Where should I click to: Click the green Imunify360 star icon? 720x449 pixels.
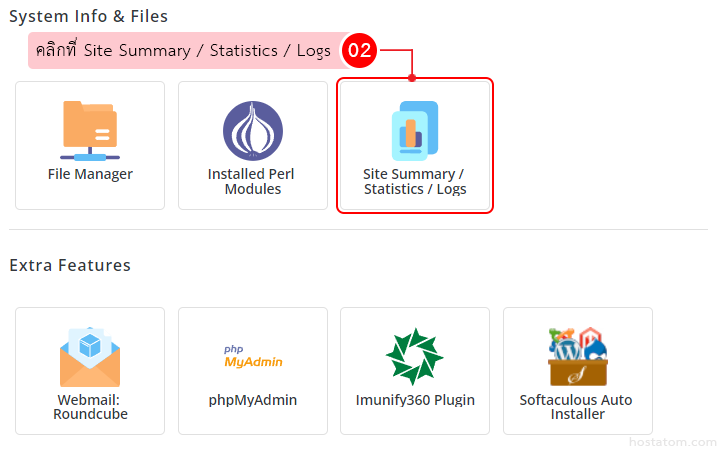coord(414,357)
